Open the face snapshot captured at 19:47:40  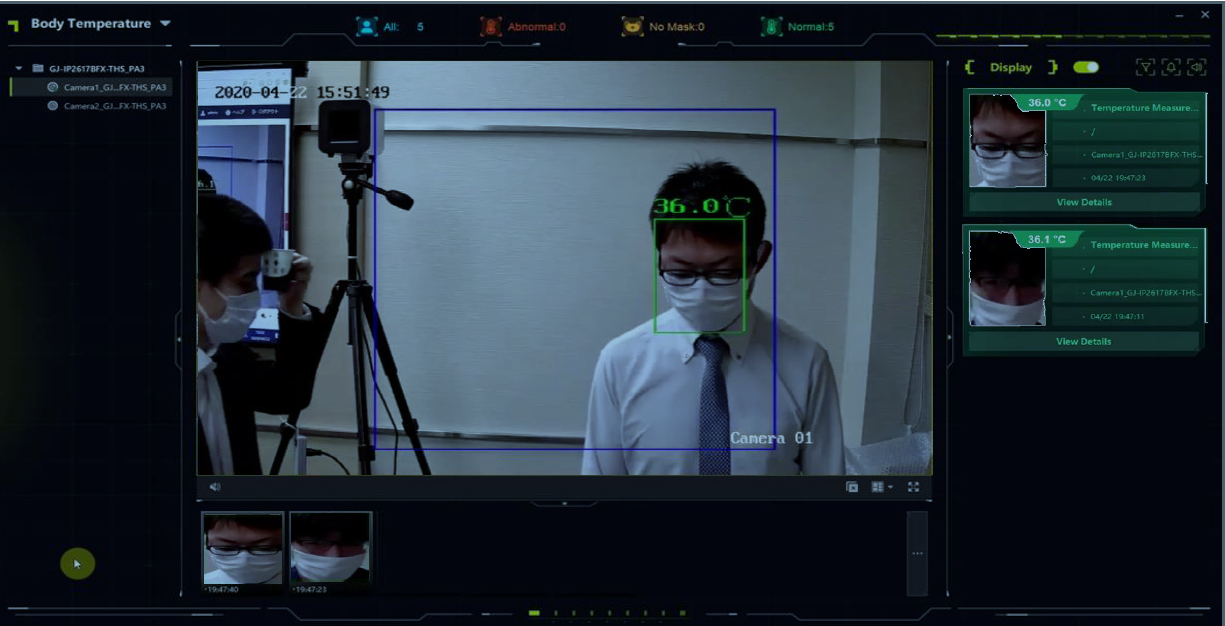click(x=243, y=548)
